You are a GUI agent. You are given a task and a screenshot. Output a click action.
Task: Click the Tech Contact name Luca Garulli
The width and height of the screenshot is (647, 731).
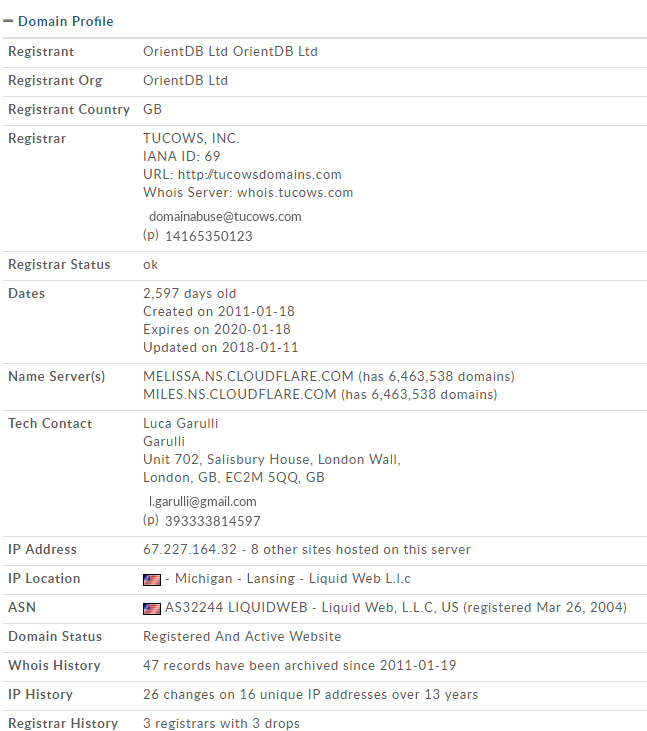[180, 424]
